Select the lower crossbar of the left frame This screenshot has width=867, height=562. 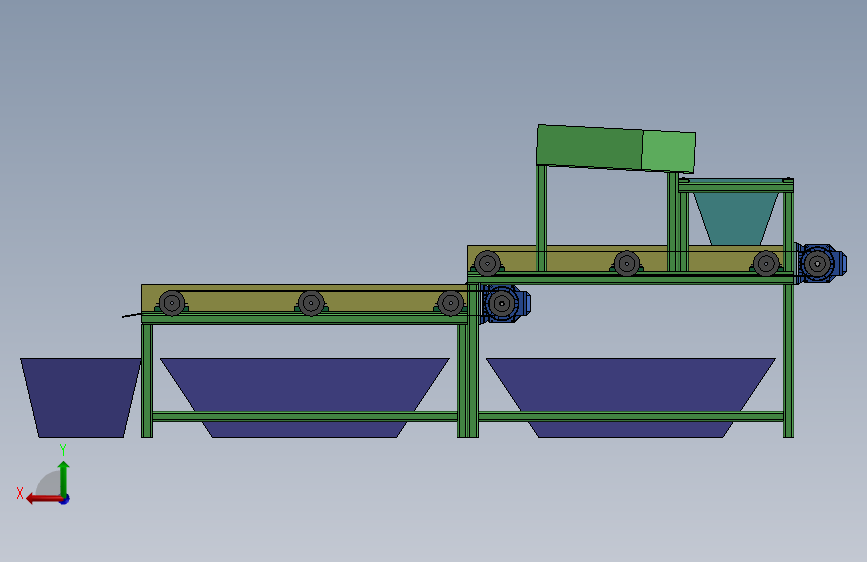(305, 417)
